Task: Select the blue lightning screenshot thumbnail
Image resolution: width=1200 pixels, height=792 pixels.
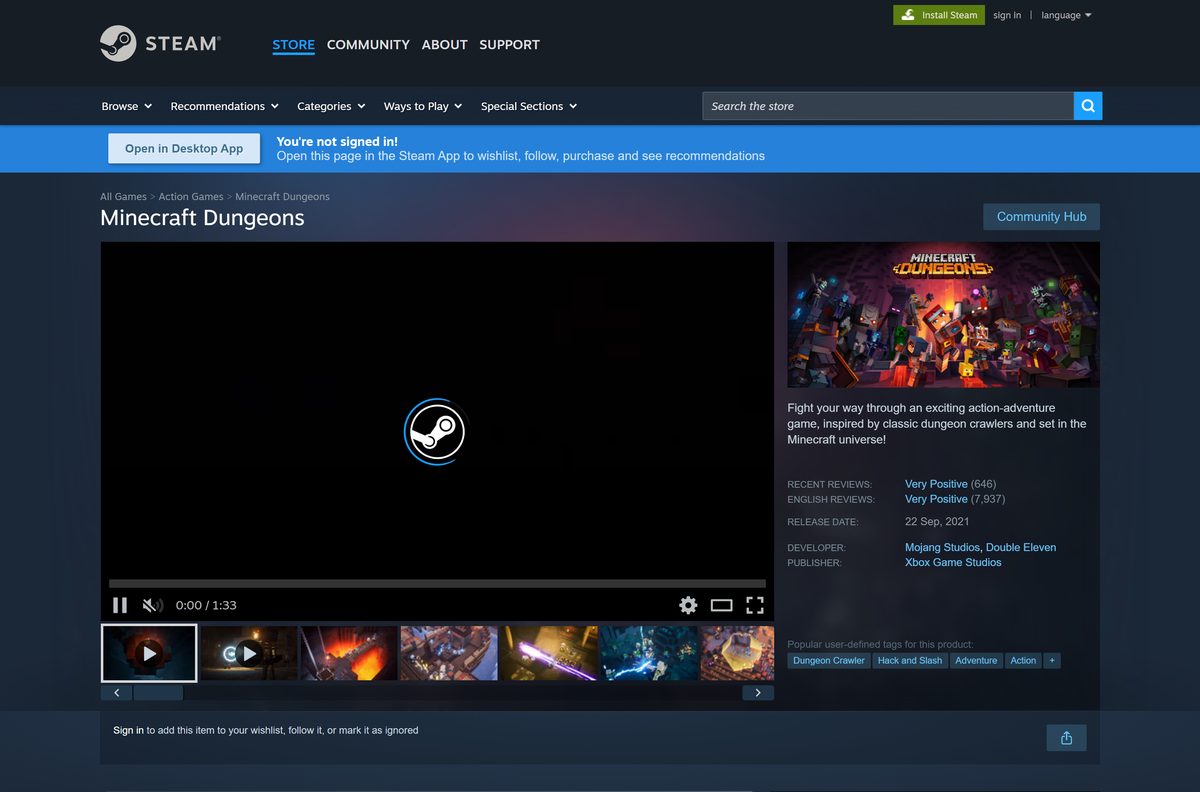Action: pyautogui.click(x=649, y=653)
